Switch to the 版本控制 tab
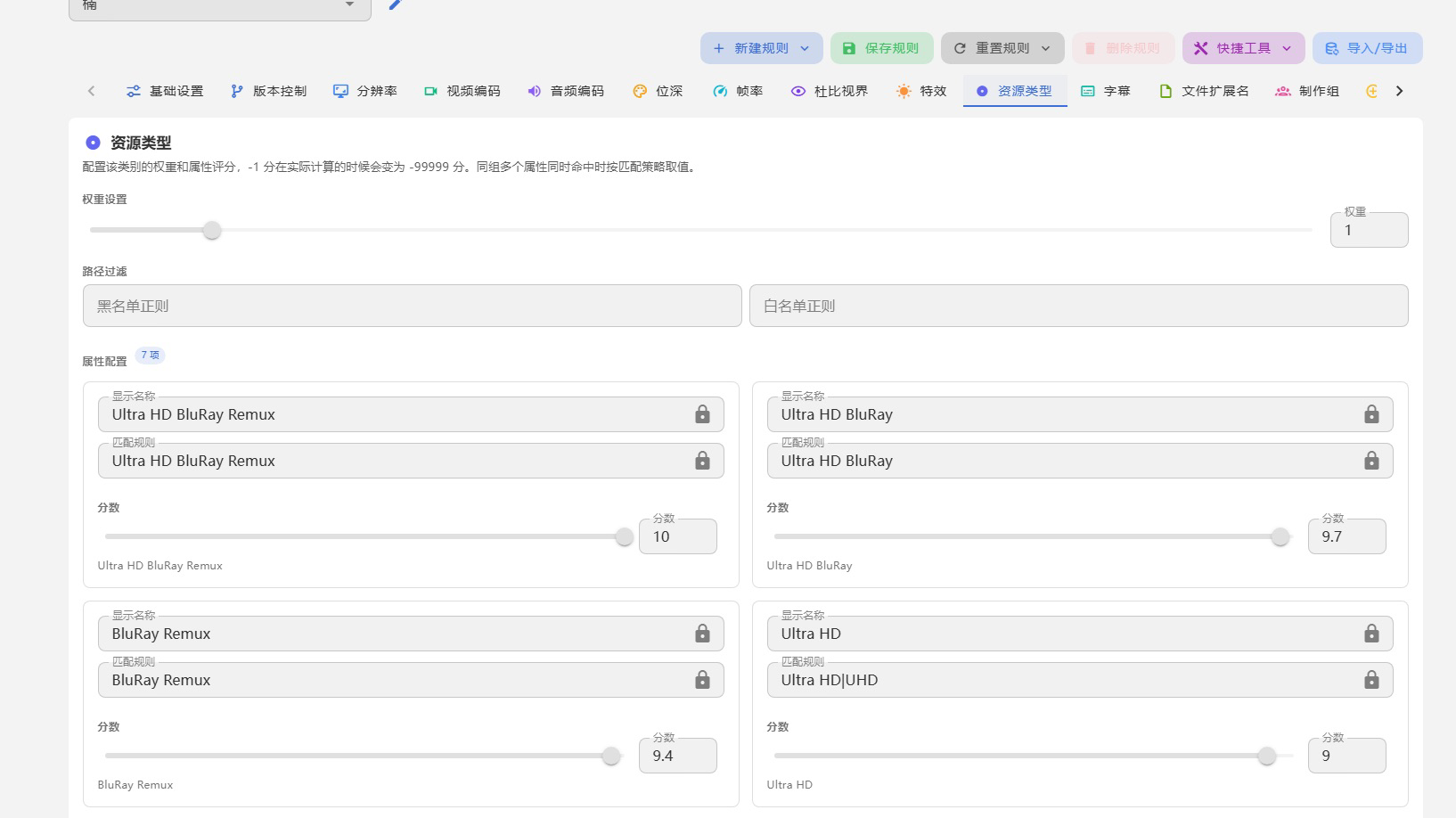 click(x=268, y=91)
